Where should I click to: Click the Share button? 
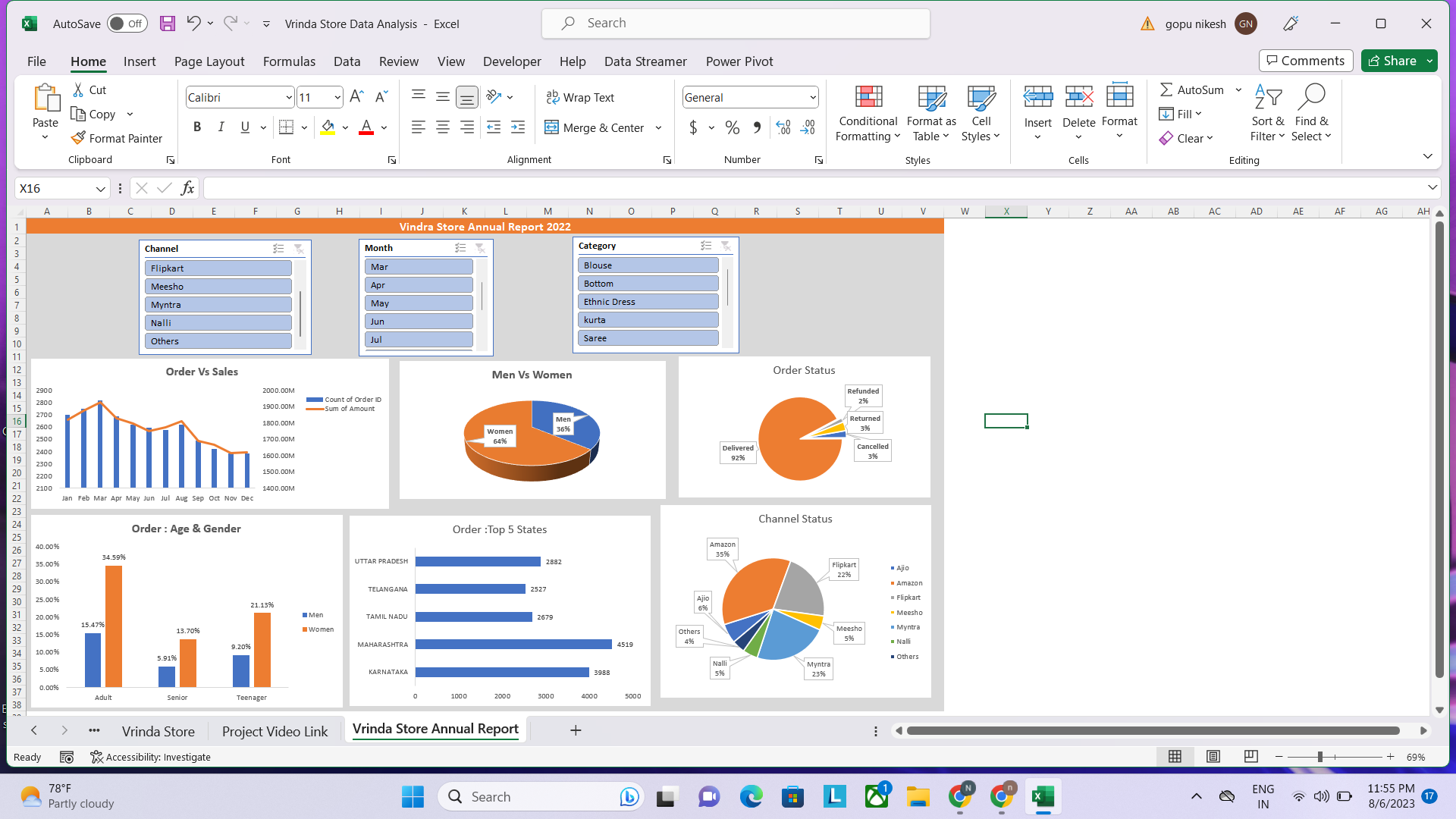point(1392,61)
